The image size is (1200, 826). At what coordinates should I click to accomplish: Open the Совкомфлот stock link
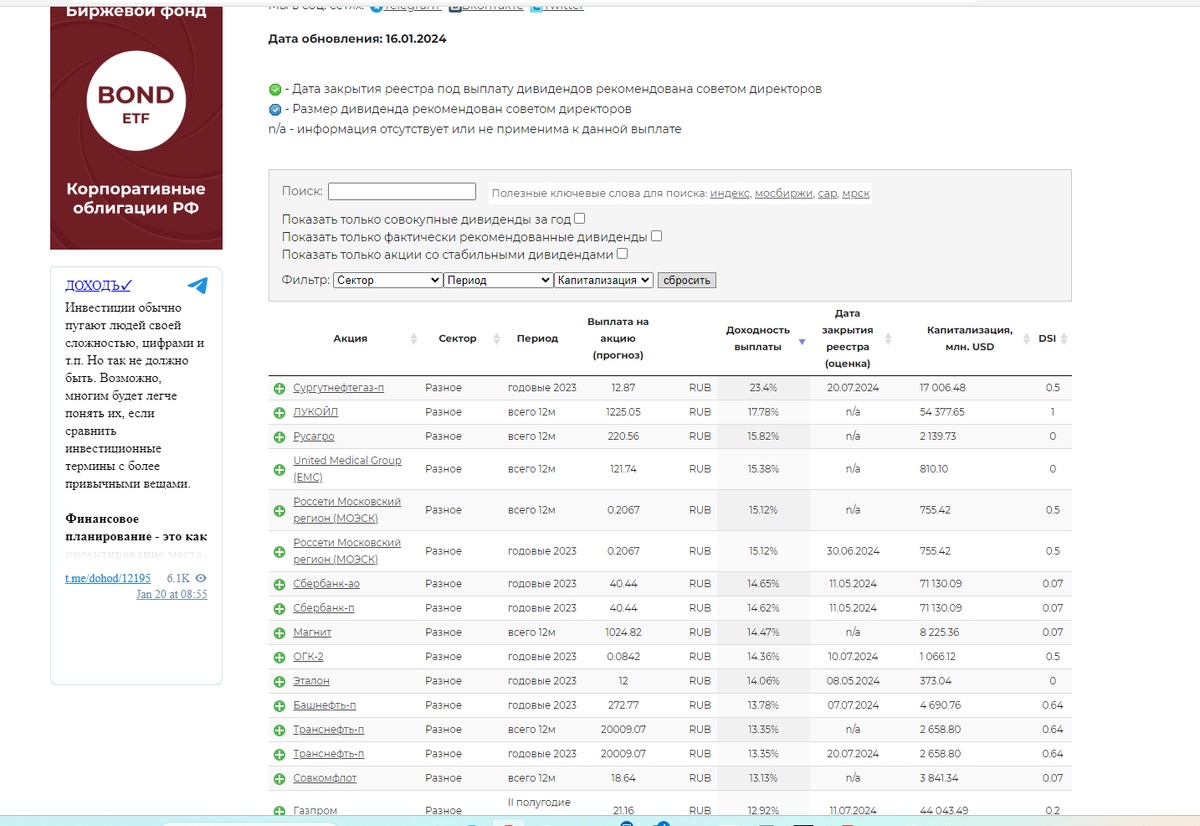(x=325, y=779)
